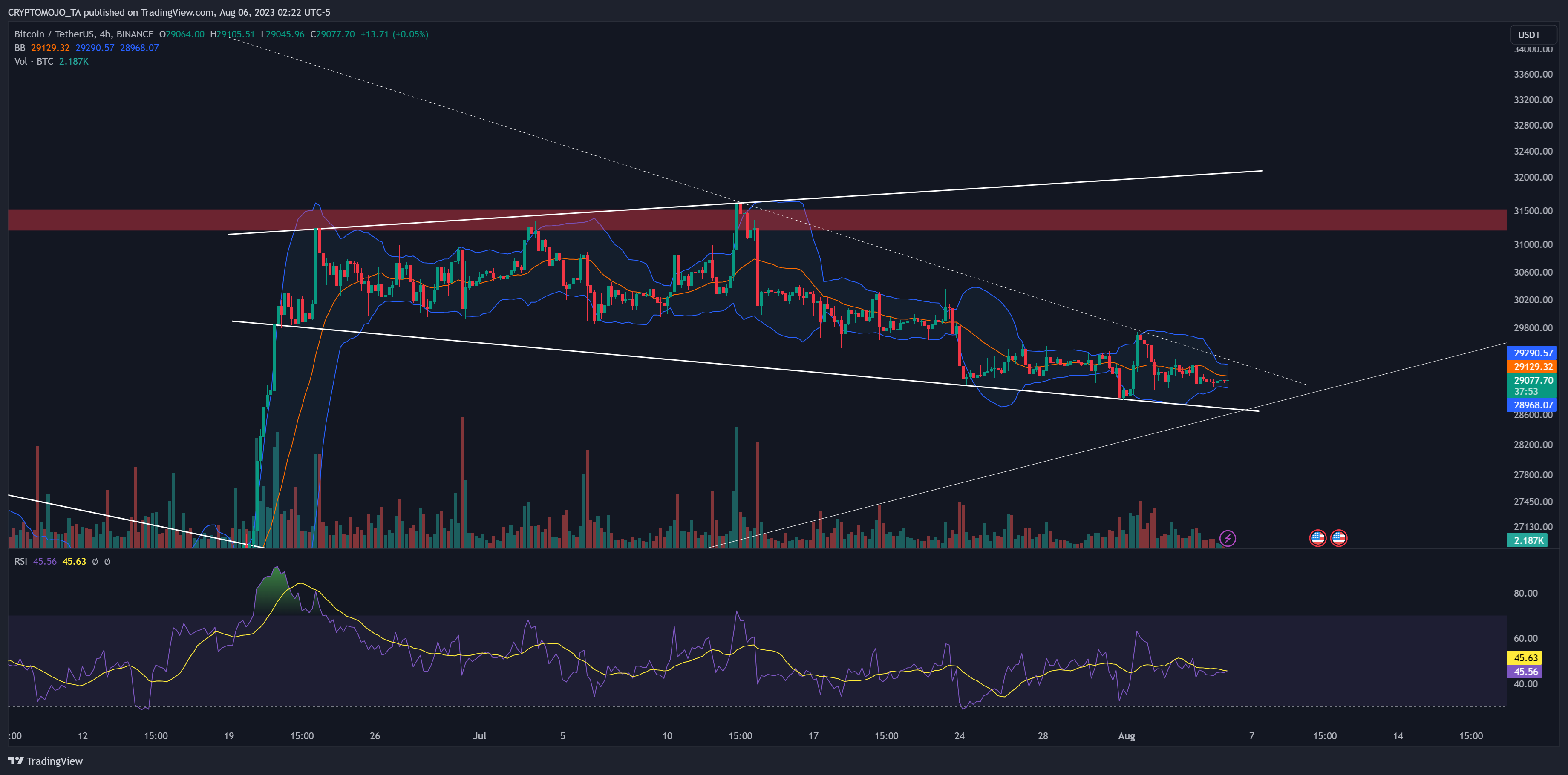This screenshot has height=775, width=1568.
Task: Select the BB indicator legend label
Action: pos(20,47)
